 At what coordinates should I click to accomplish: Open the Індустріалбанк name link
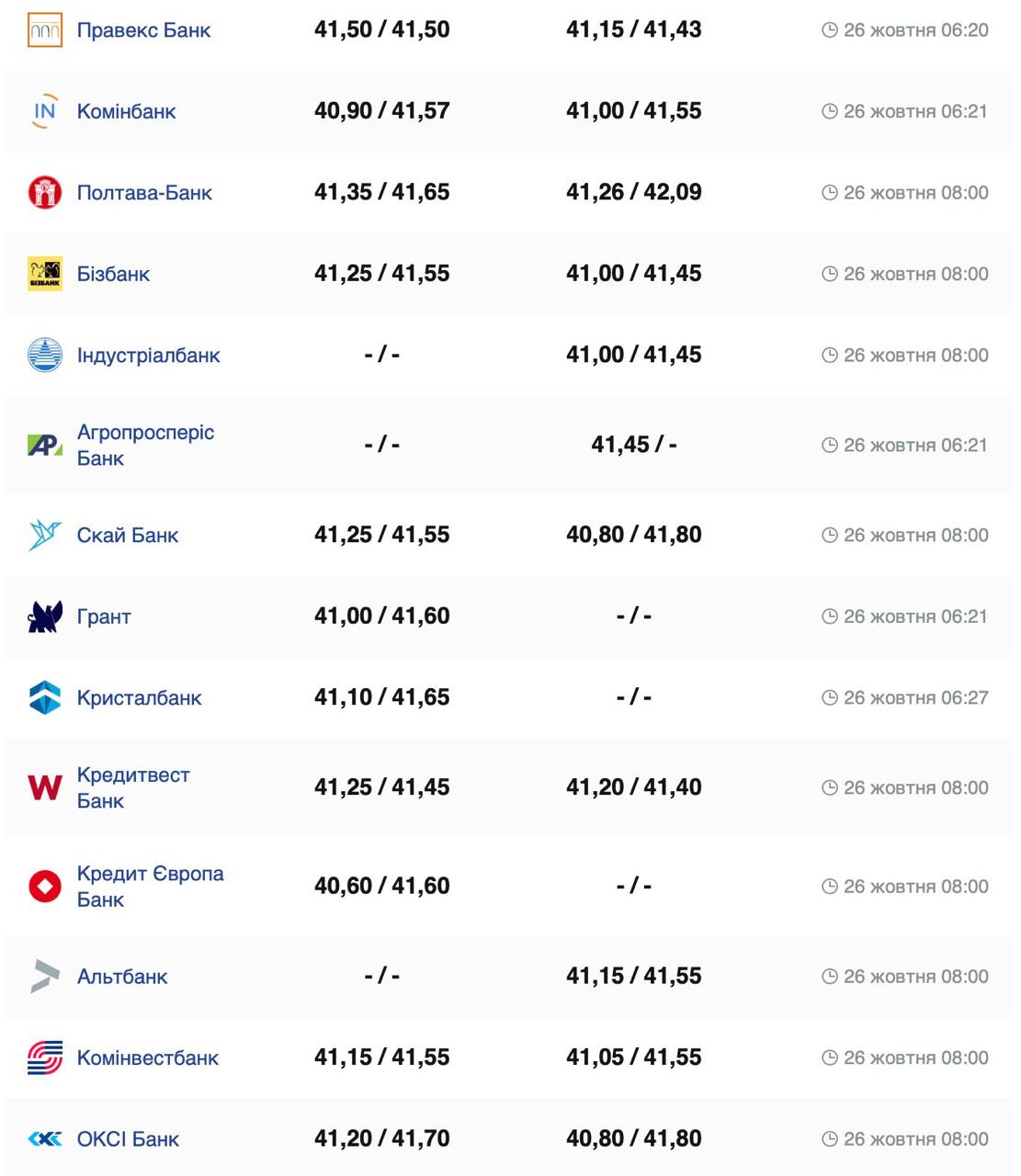148,356
